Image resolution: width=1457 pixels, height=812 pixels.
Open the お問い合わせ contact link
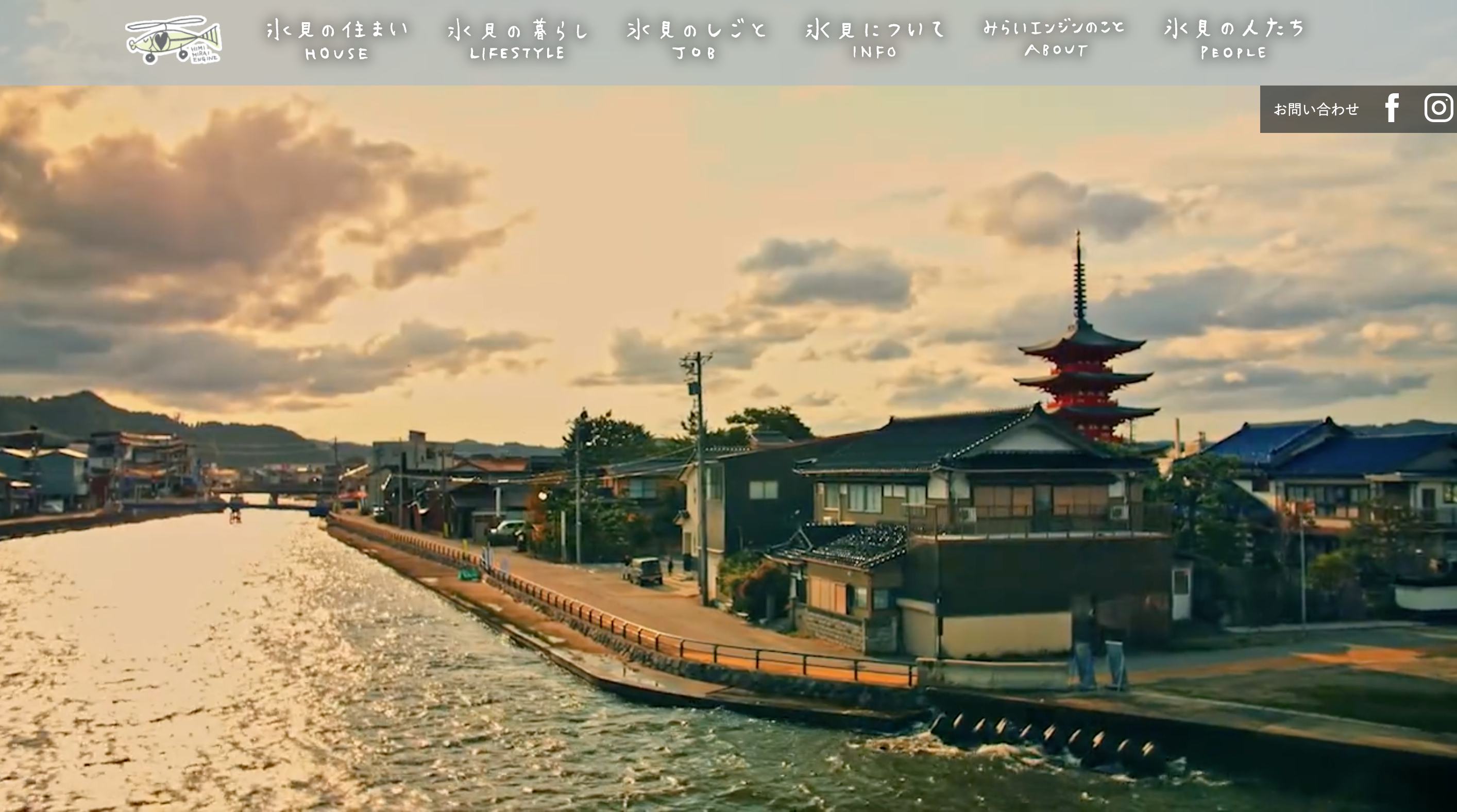(1316, 109)
